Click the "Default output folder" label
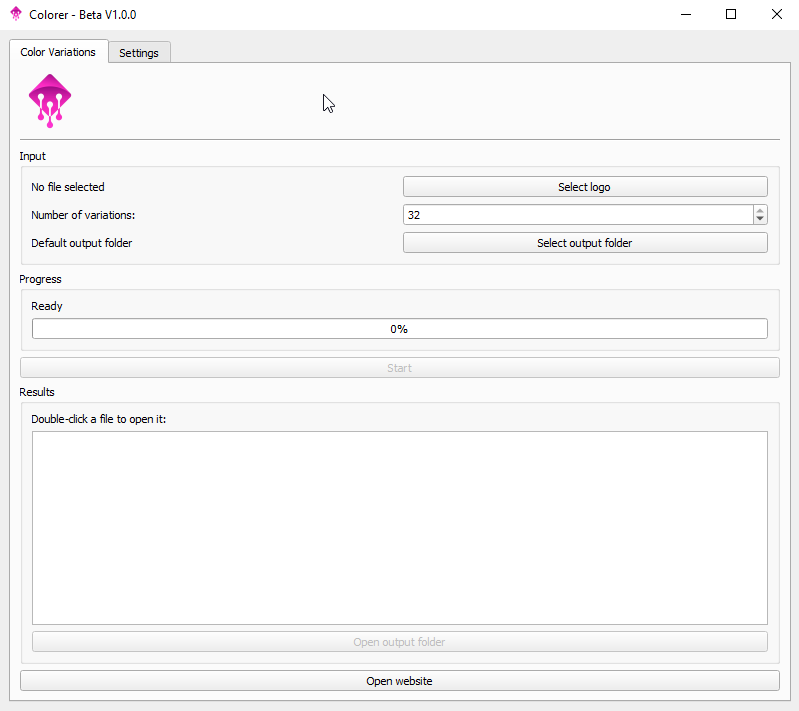This screenshot has height=711, width=799. point(82,243)
